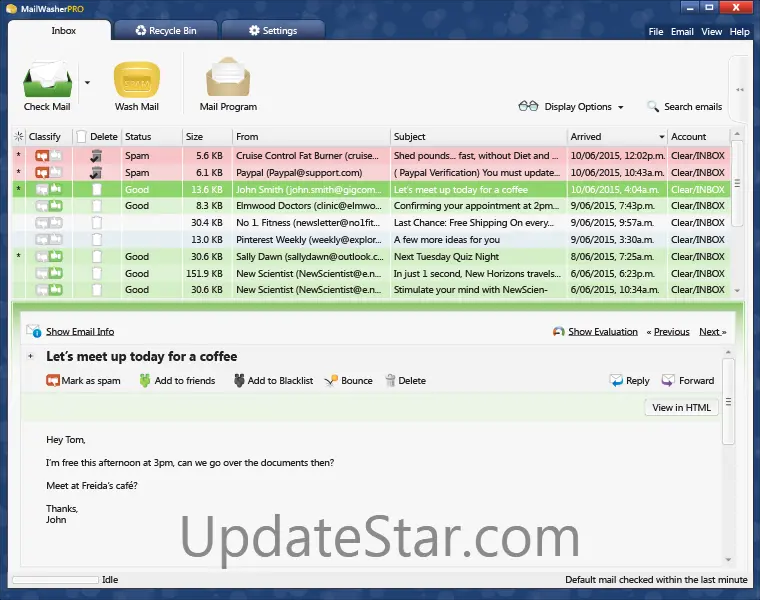760x600 pixels.
Task: Open the Mail Program icon
Action: tap(228, 79)
